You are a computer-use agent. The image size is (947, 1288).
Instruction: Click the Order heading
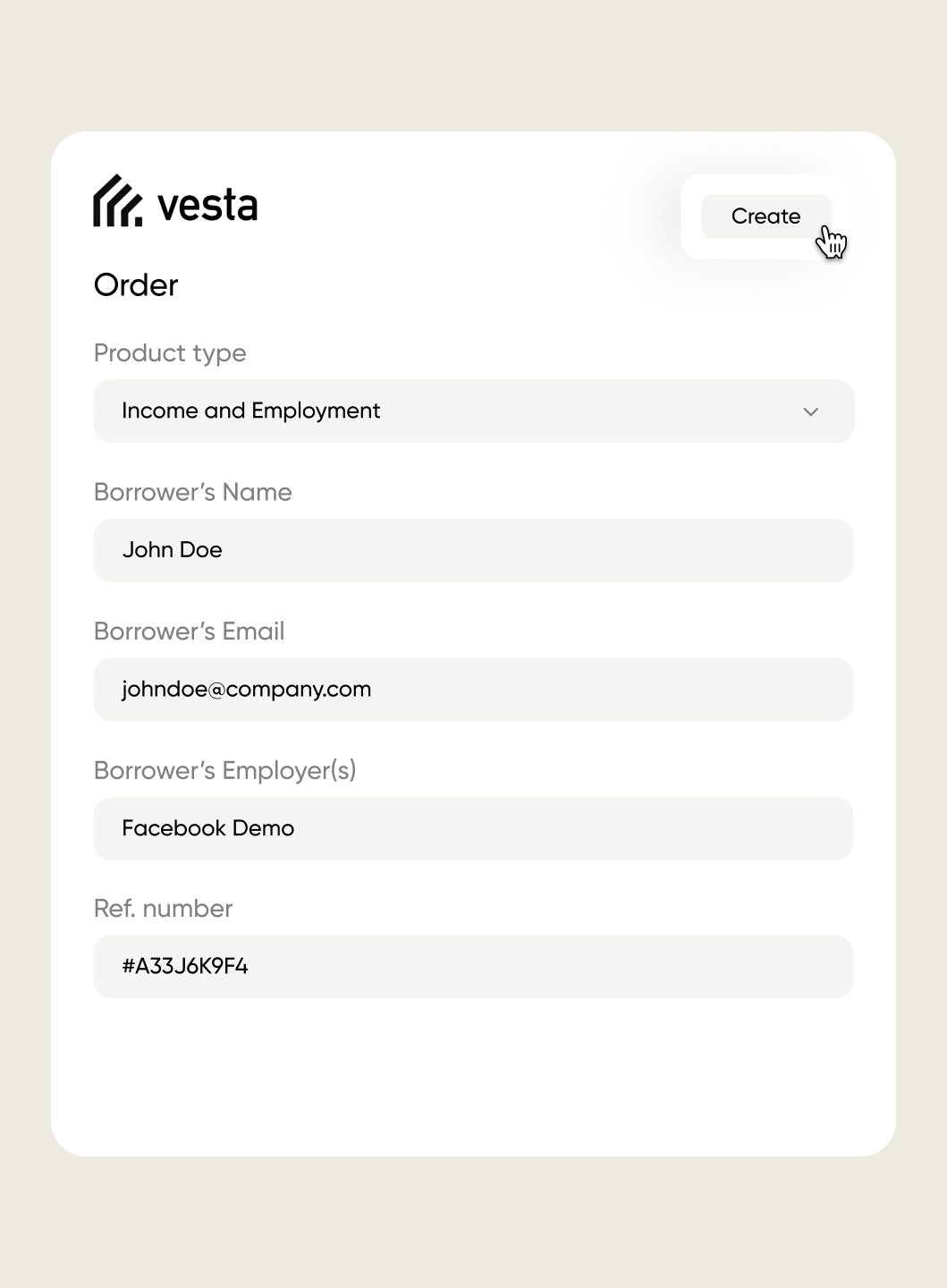pos(136,285)
